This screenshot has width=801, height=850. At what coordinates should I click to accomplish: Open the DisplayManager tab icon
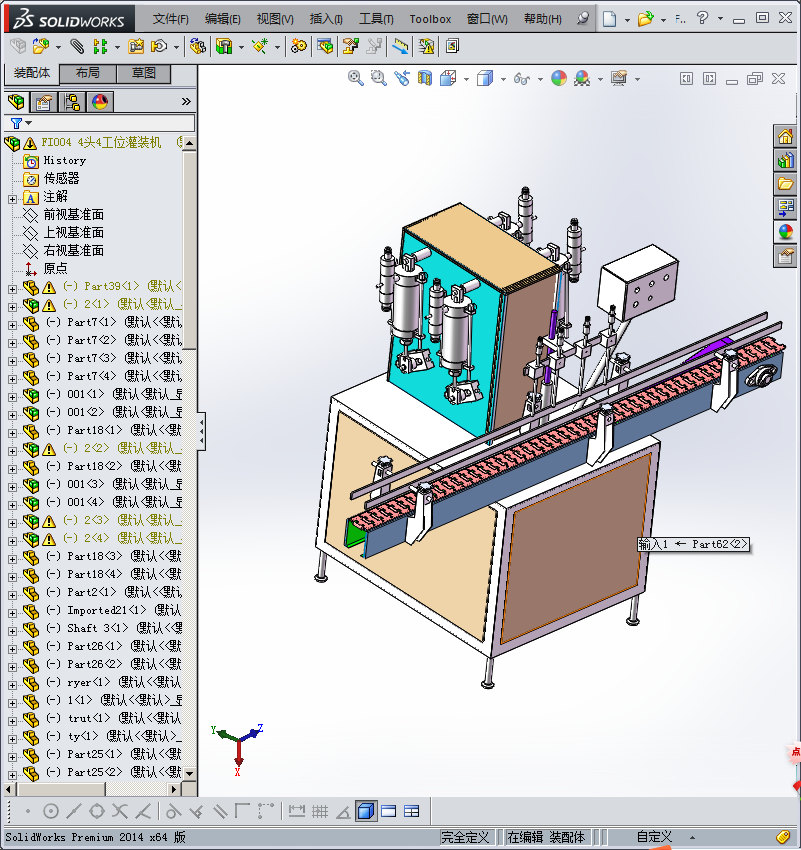click(x=100, y=101)
